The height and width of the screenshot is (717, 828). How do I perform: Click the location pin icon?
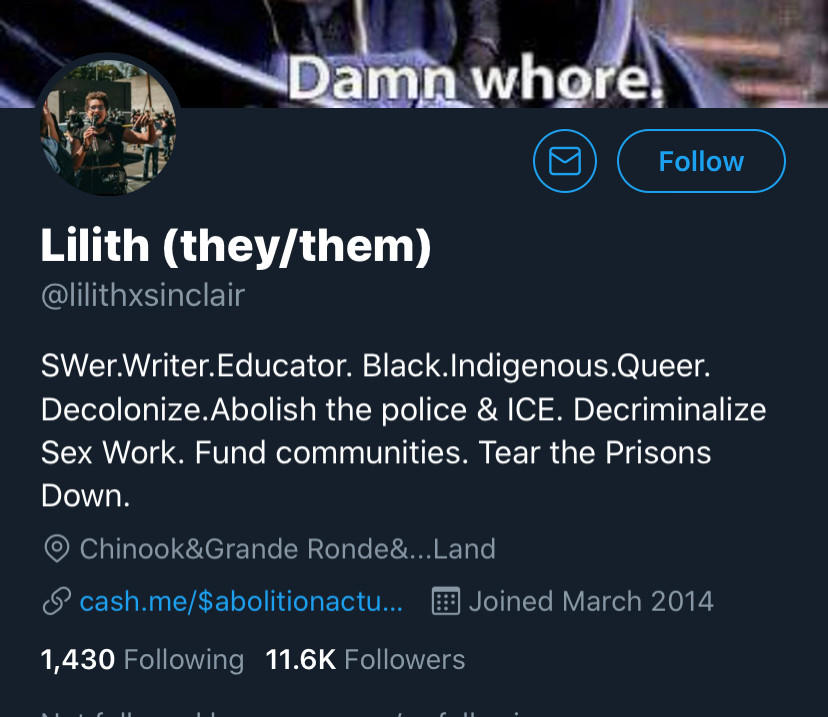coord(57,549)
